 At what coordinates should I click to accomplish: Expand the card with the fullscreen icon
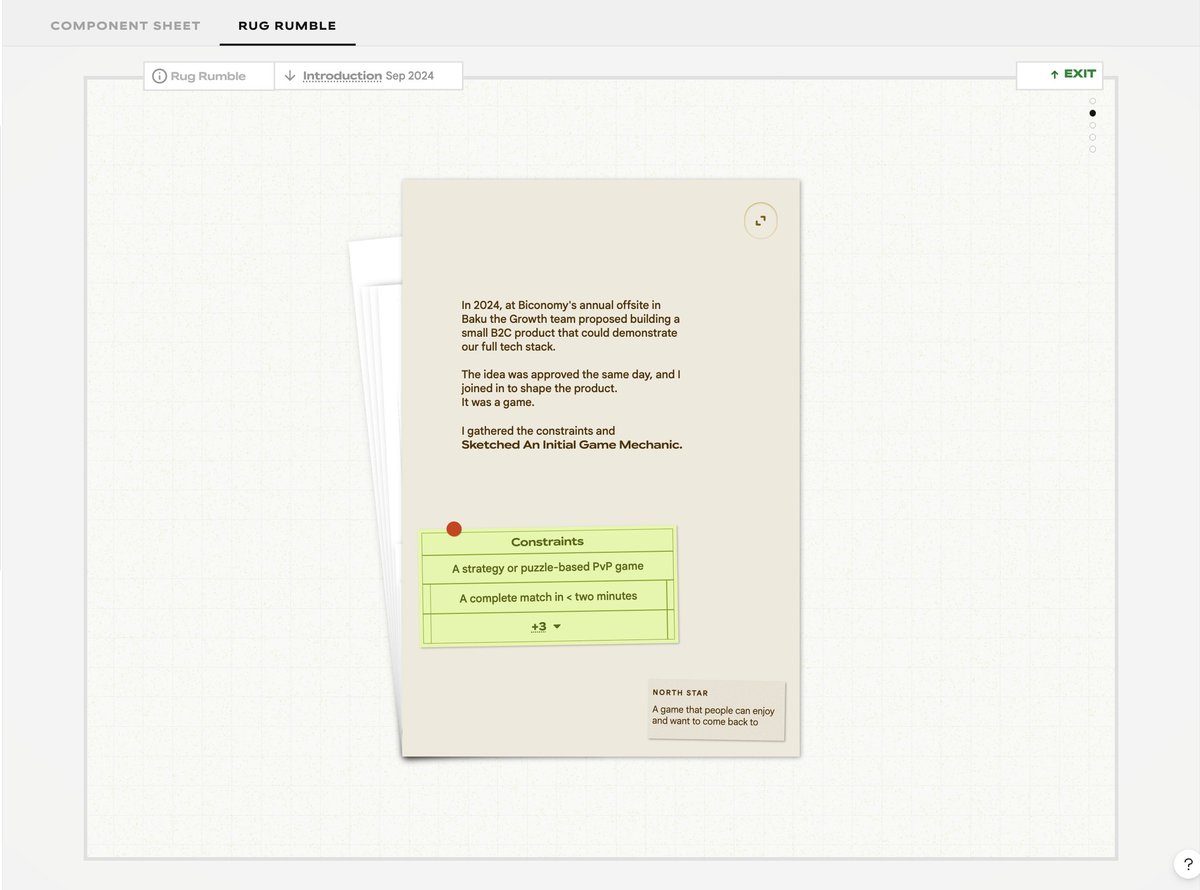point(761,221)
